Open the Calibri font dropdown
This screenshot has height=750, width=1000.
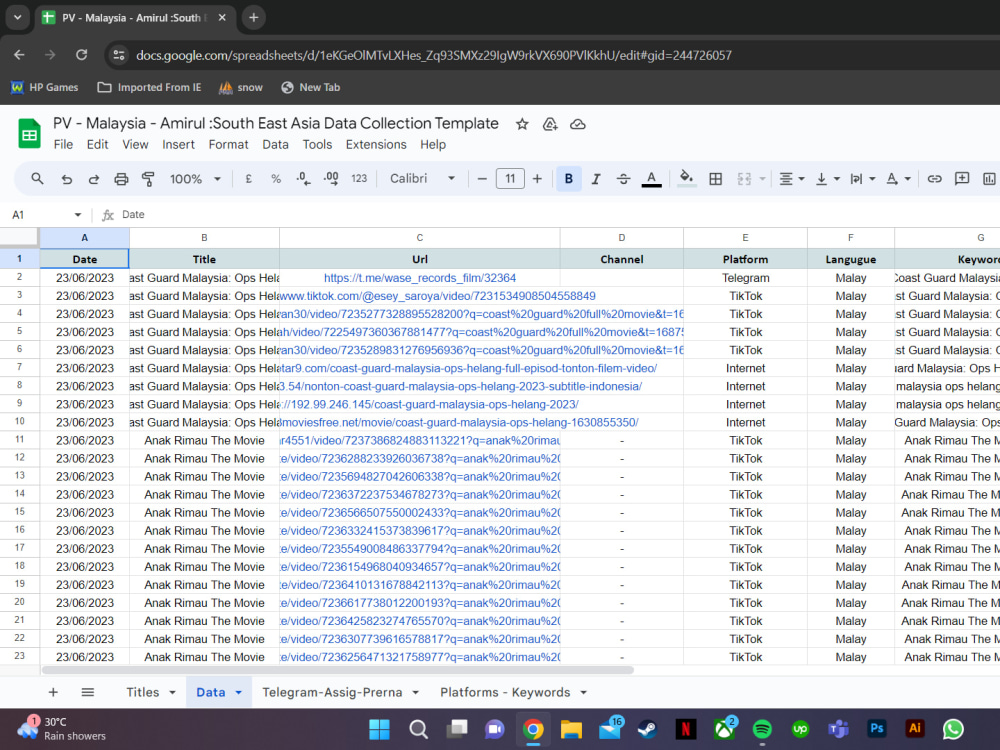[x=422, y=179]
